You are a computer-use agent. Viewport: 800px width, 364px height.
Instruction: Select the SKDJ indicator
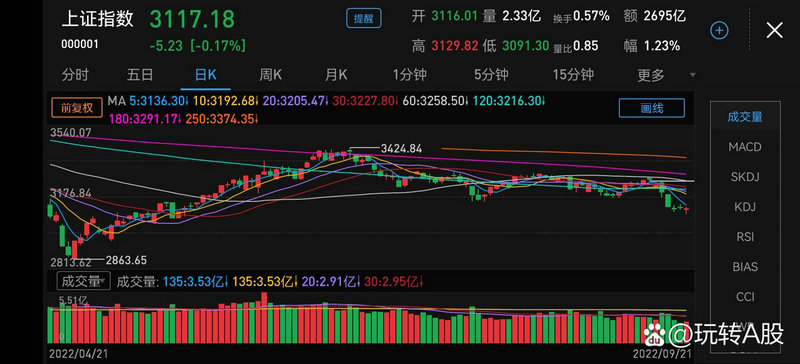pos(745,177)
